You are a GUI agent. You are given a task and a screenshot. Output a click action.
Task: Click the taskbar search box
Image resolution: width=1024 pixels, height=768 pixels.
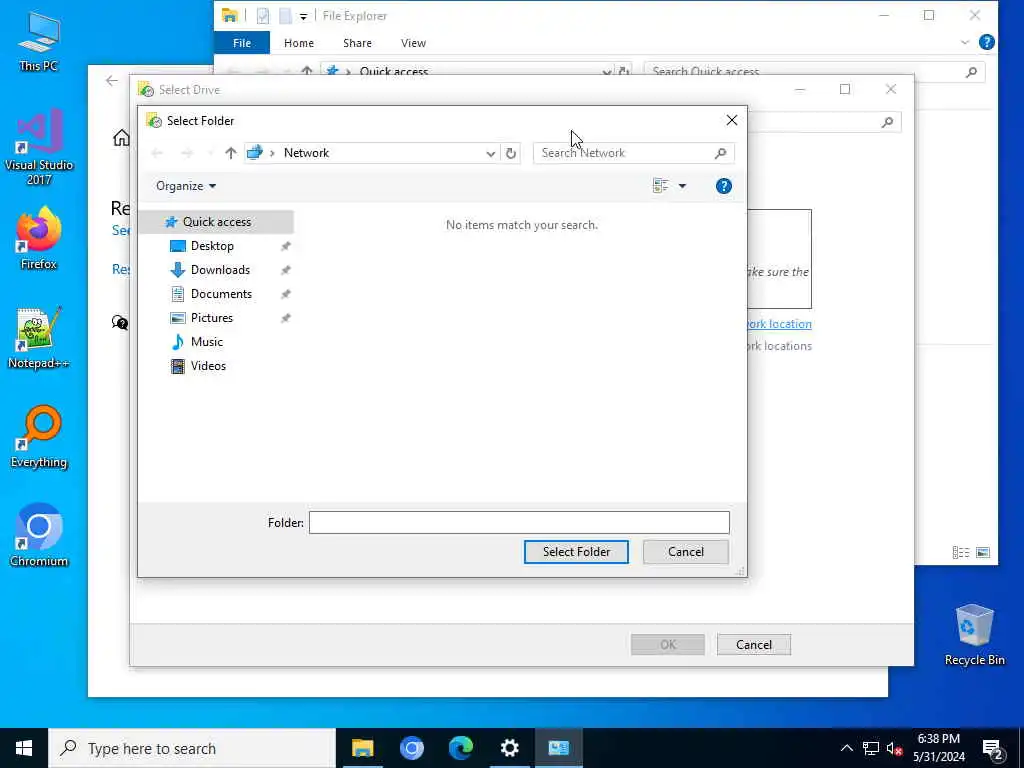pos(193,748)
